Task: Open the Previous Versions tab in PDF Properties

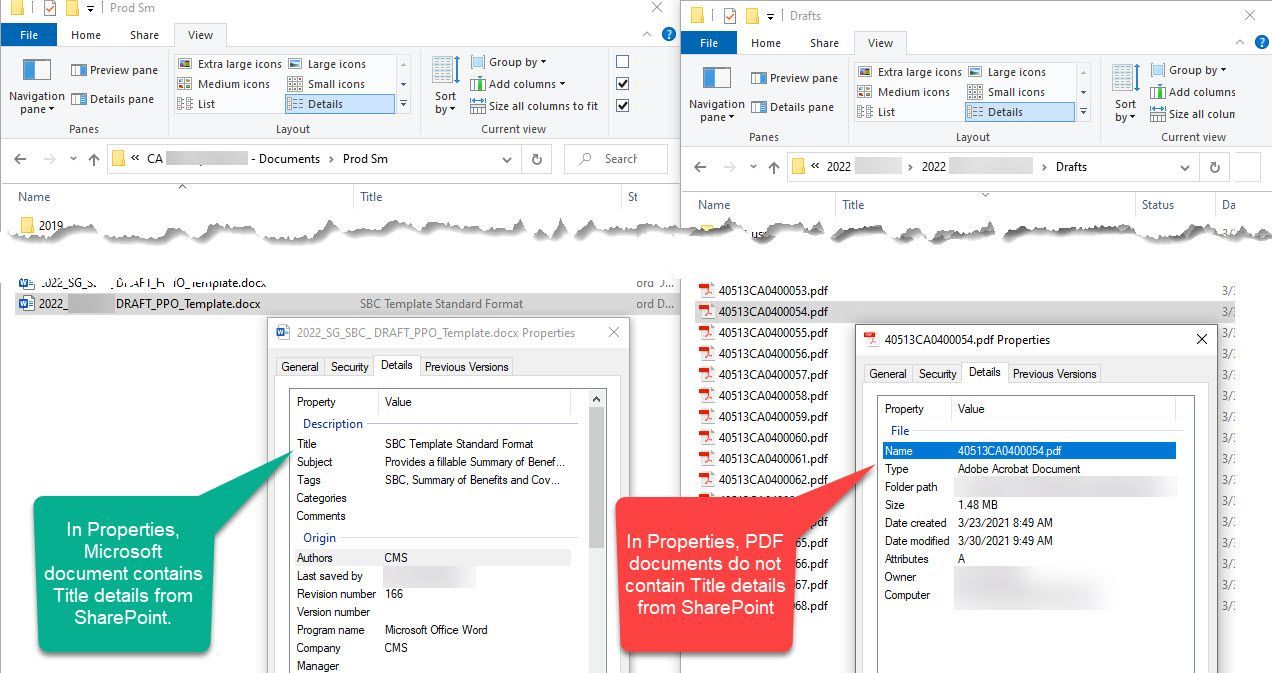Action: tap(1054, 373)
